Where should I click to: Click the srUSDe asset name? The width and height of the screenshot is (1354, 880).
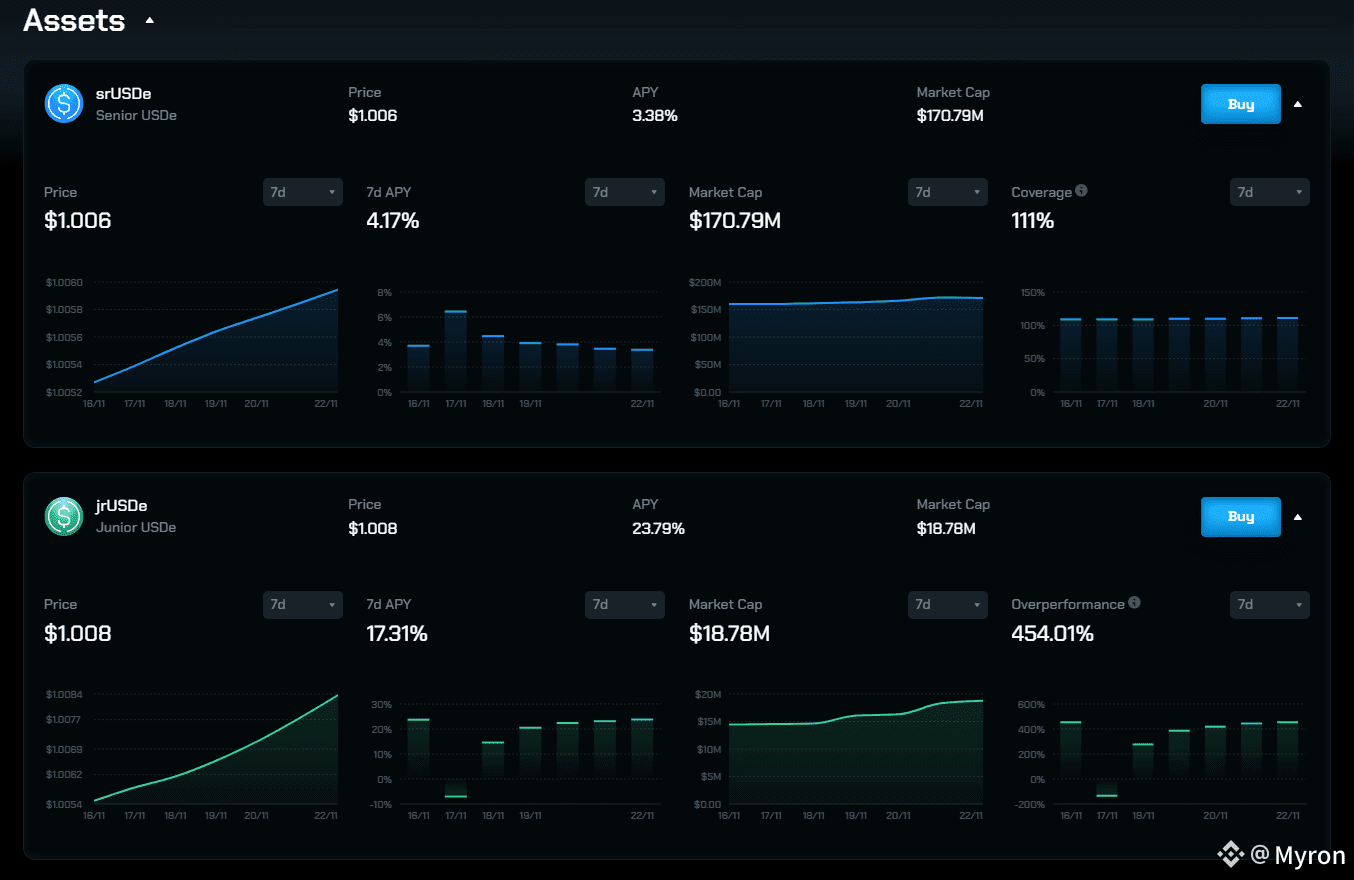pos(123,94)
